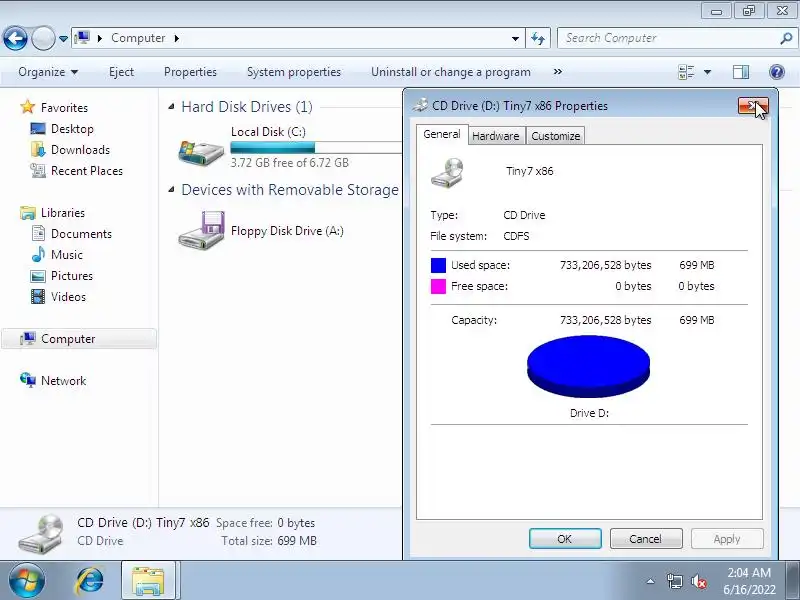The width and height of the screenshot is (800, 600).
Task: Open the recent pages dropdown arrow
Action: pyautogui.click(x=63, y=39)
